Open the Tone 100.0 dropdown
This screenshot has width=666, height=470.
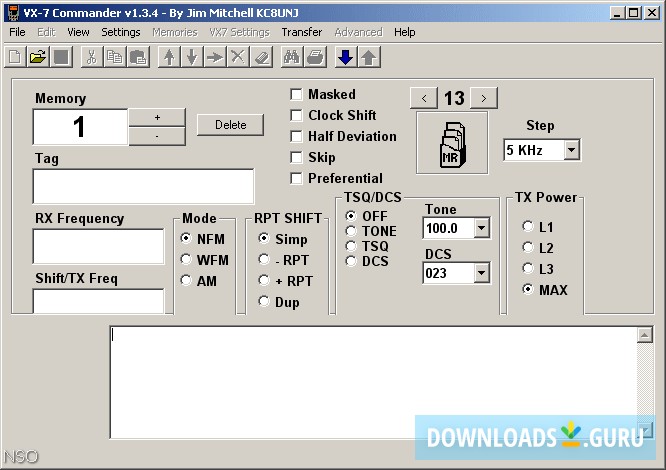point(481,228)
